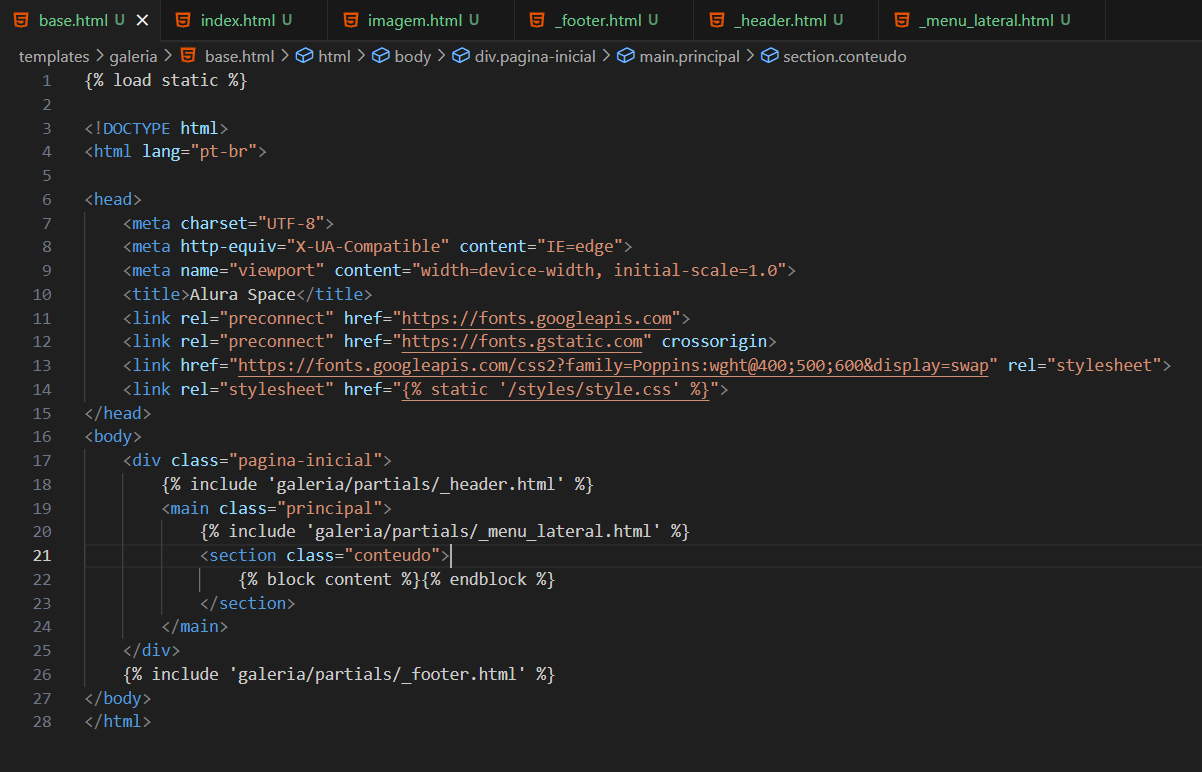Click the closing '</section>' tag

pos(248,604)
